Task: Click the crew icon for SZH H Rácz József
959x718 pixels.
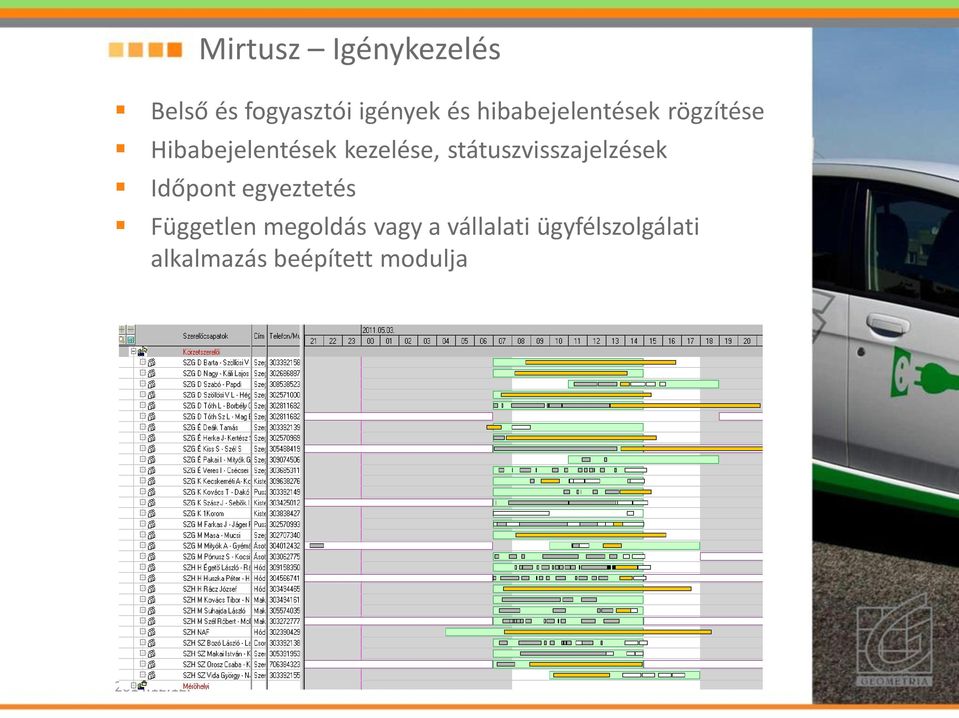Action: [x=151, y=588]
